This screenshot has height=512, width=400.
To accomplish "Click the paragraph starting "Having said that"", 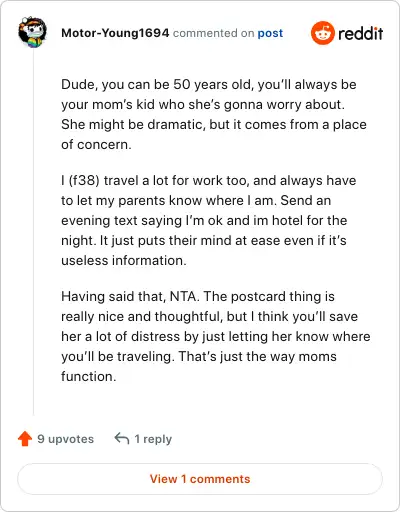I will click(x=216, y=336).
